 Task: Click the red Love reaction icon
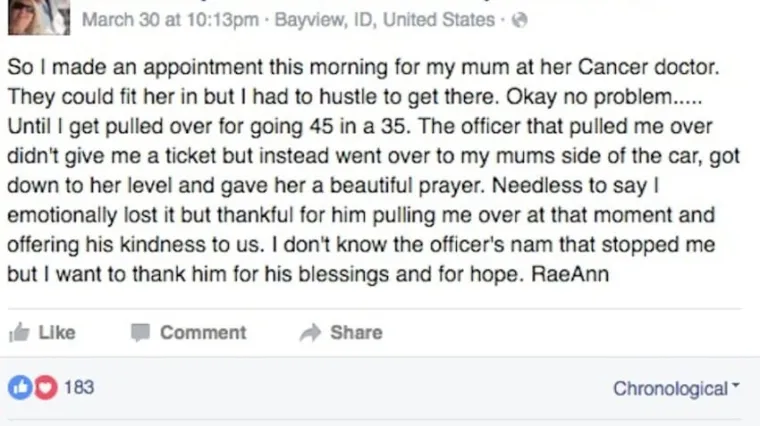coord(45,387)
